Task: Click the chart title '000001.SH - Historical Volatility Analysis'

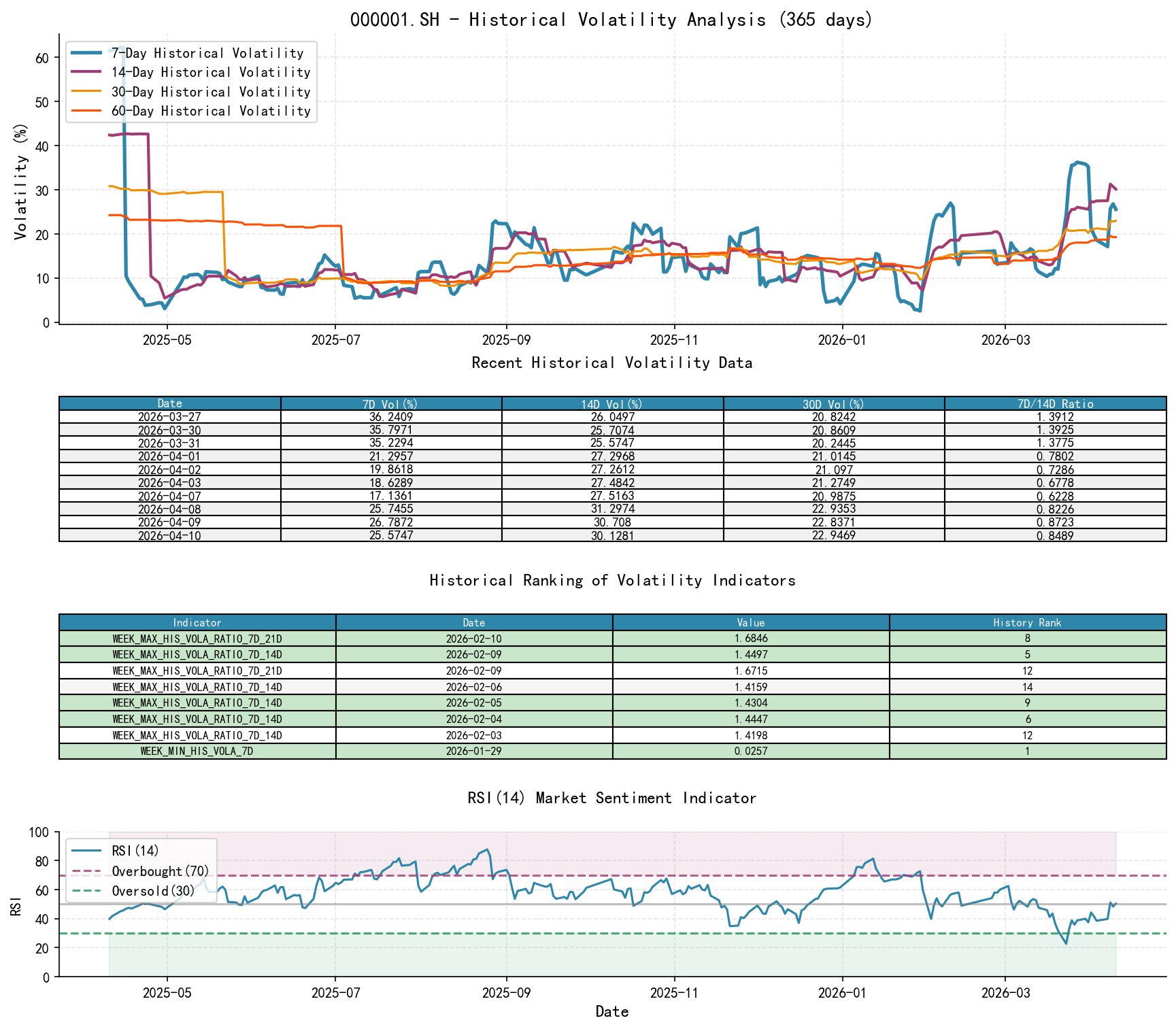Action: coord(611,20)
